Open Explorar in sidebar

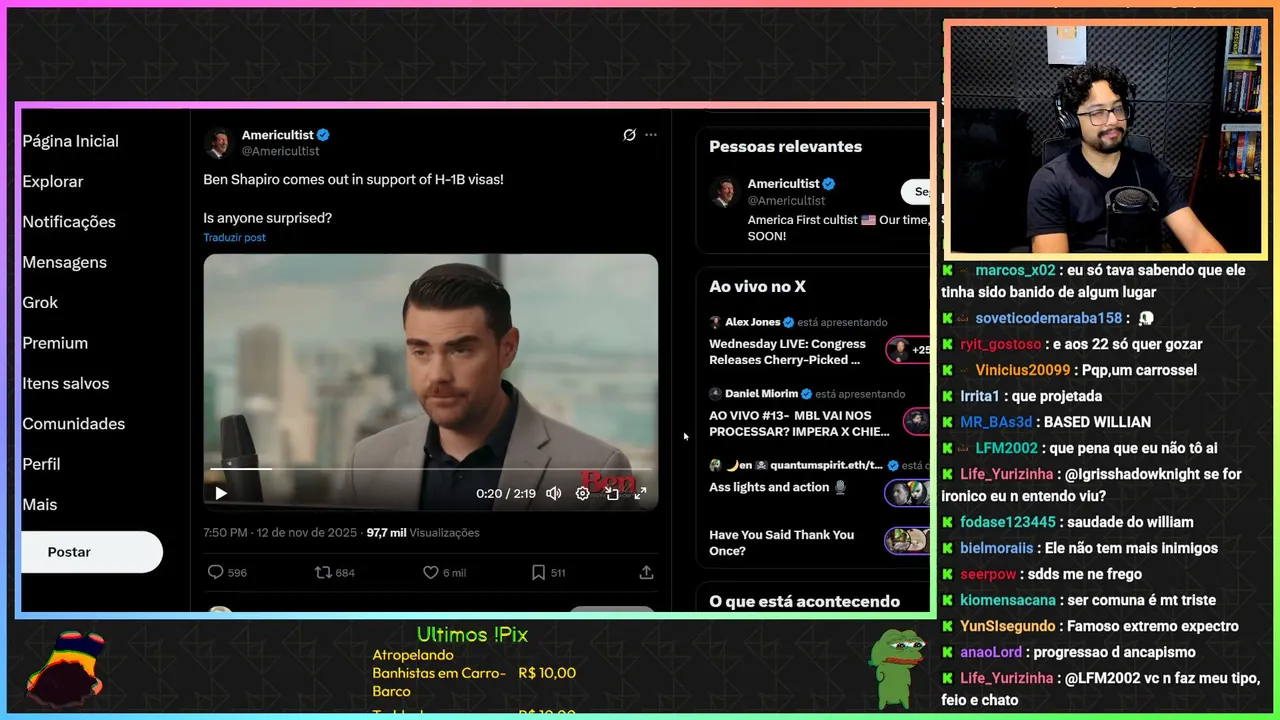(x=53, y=181)
